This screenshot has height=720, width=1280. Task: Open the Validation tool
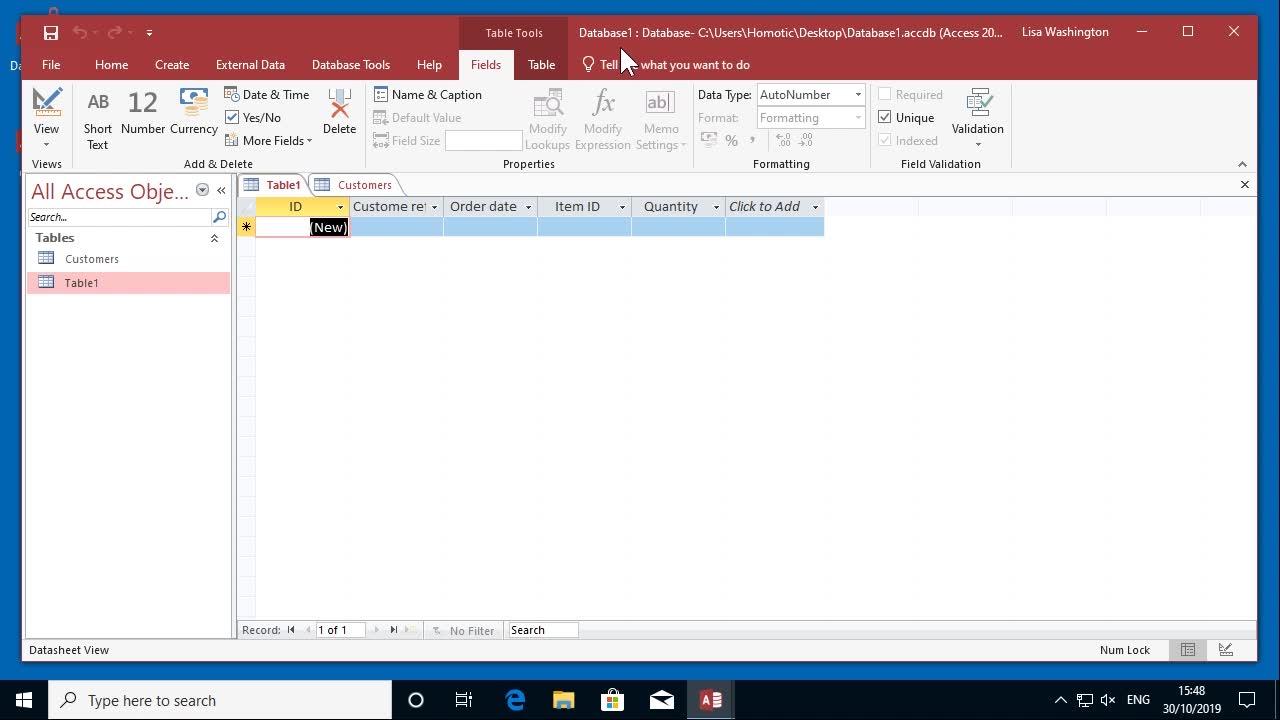[977, 112]
